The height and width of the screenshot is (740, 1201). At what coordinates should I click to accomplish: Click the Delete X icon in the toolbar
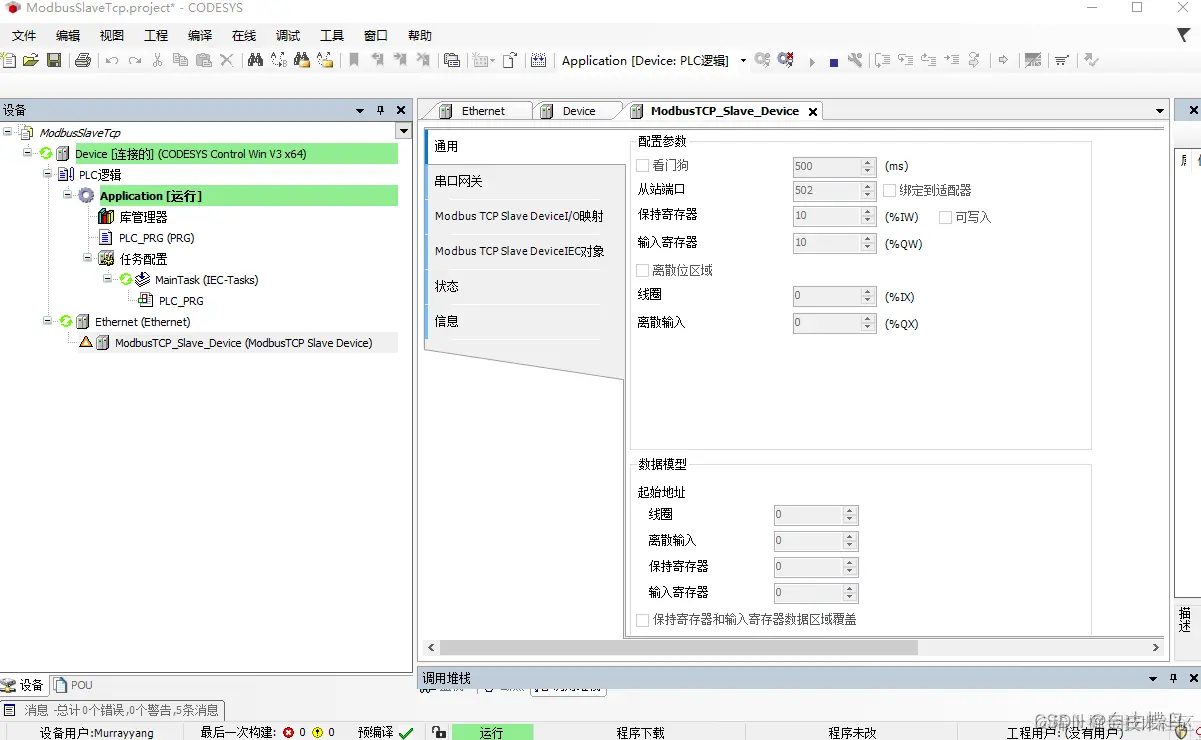[226, 60]
